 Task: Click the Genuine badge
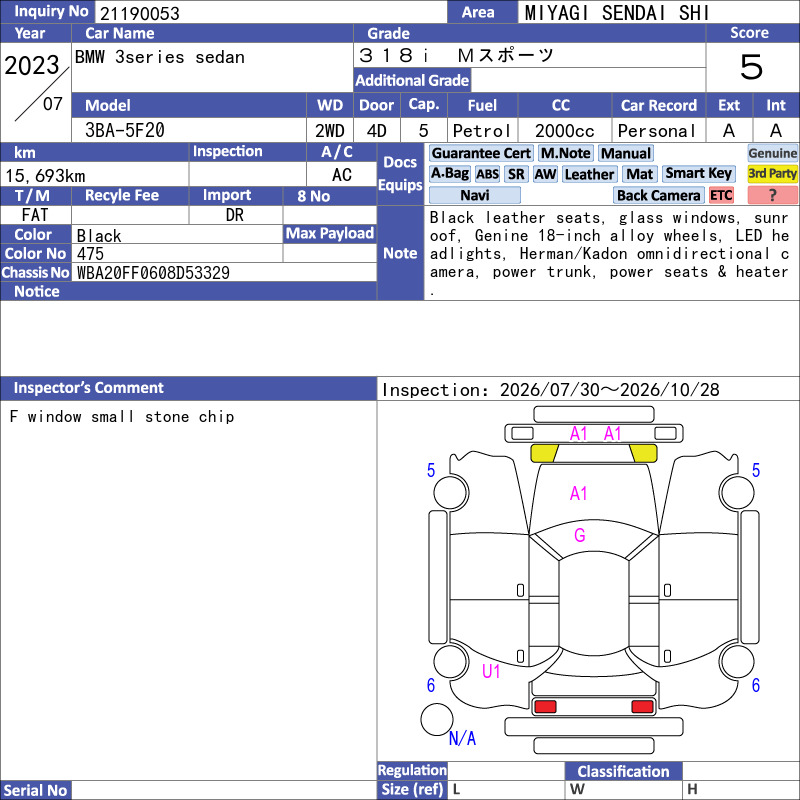(x=772, y=153)
